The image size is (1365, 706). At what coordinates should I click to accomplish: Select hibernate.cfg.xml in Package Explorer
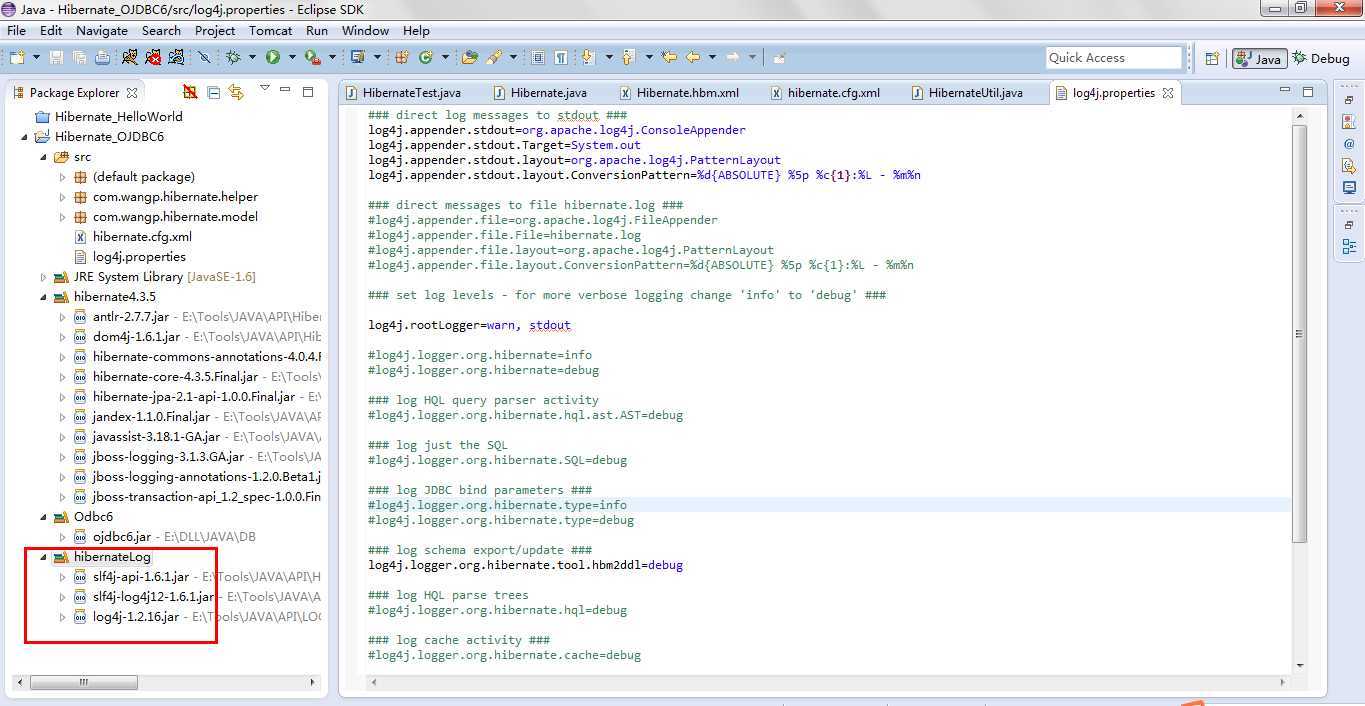pyautogui.click(x=142, y=237)
